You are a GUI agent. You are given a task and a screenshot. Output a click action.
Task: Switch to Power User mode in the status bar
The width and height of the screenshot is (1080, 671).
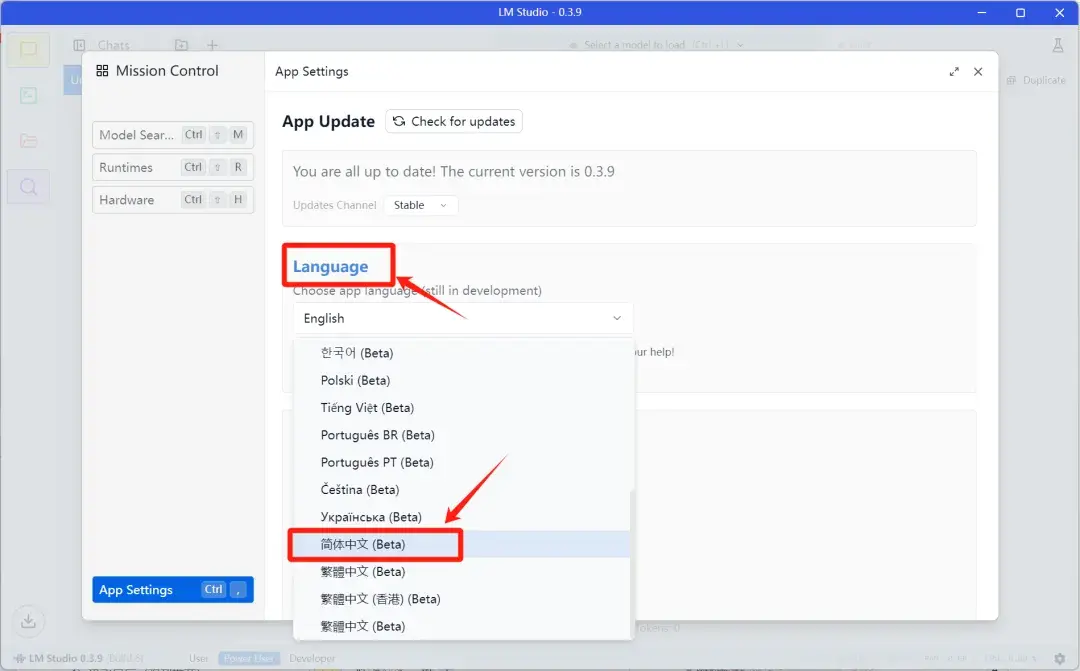coord(249,659)
